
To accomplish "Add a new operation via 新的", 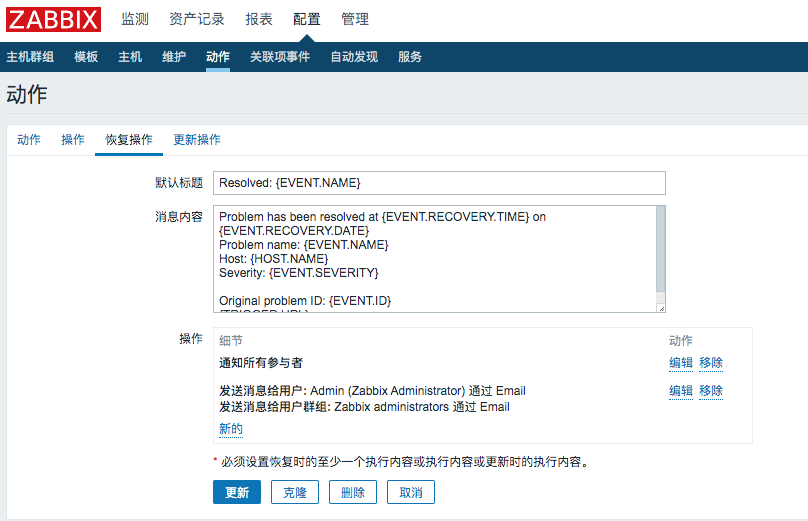I will pyautogui.click(x=231, y=429).
